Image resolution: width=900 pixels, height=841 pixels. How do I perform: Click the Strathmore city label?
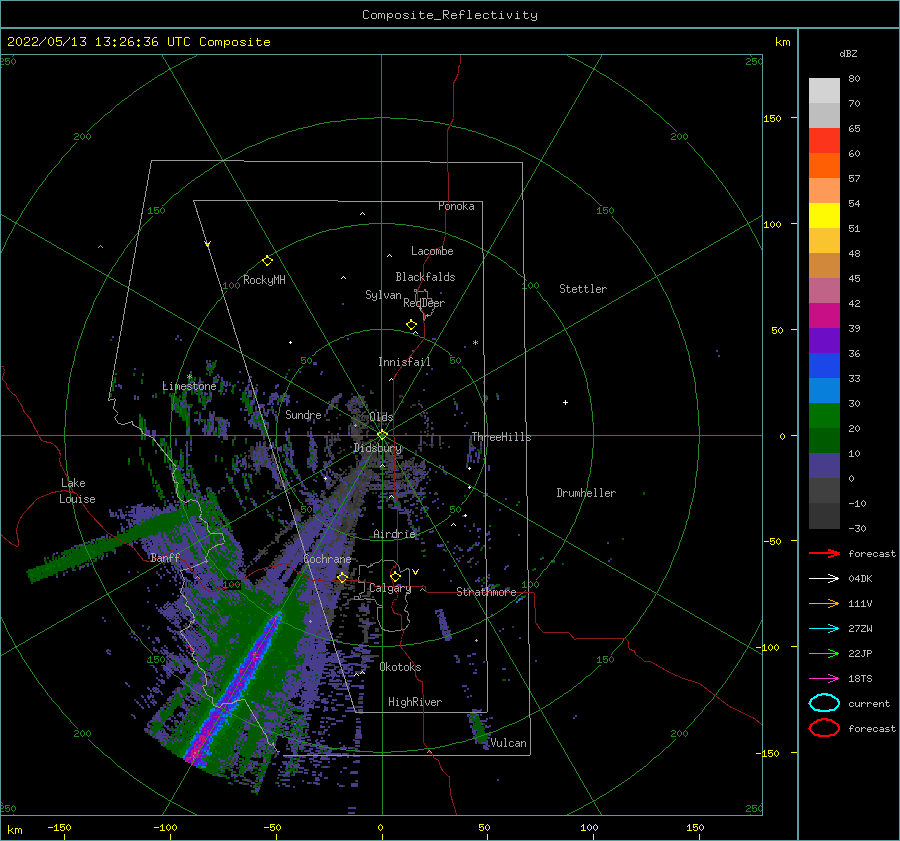pos(486,592)
